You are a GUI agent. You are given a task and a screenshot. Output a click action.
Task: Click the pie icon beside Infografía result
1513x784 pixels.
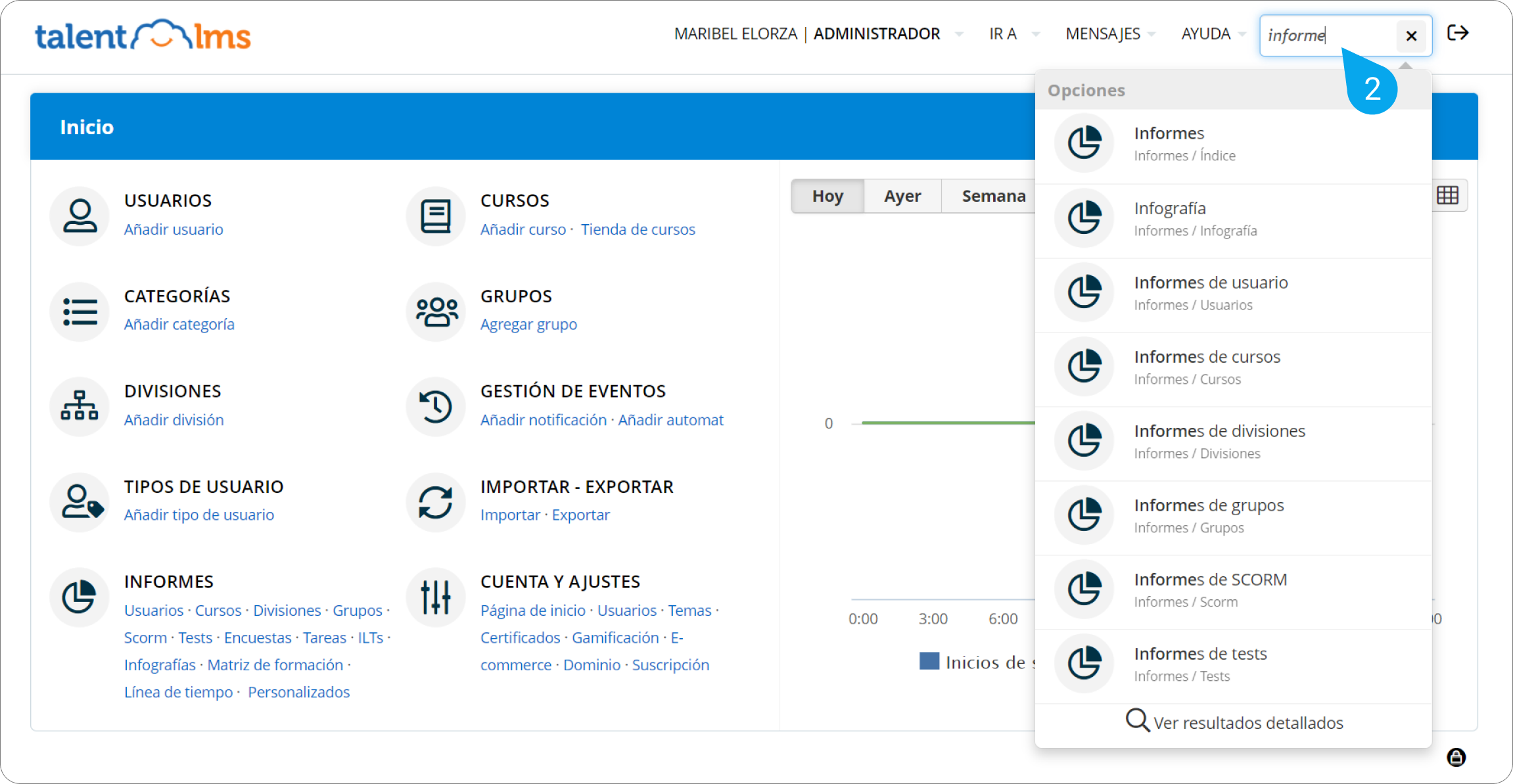1084,218
